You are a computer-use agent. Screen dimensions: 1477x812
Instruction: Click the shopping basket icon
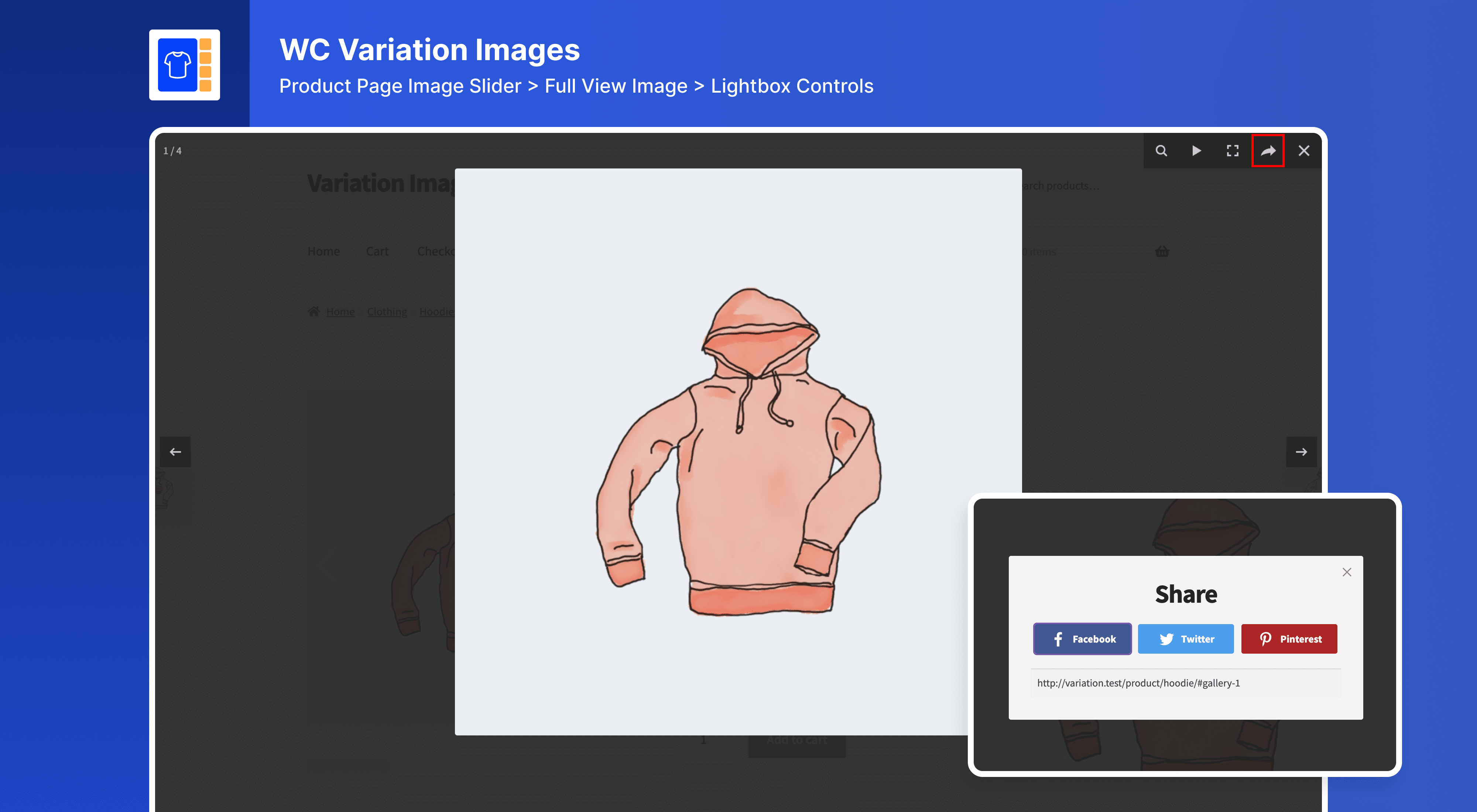tap(1162, 251)
